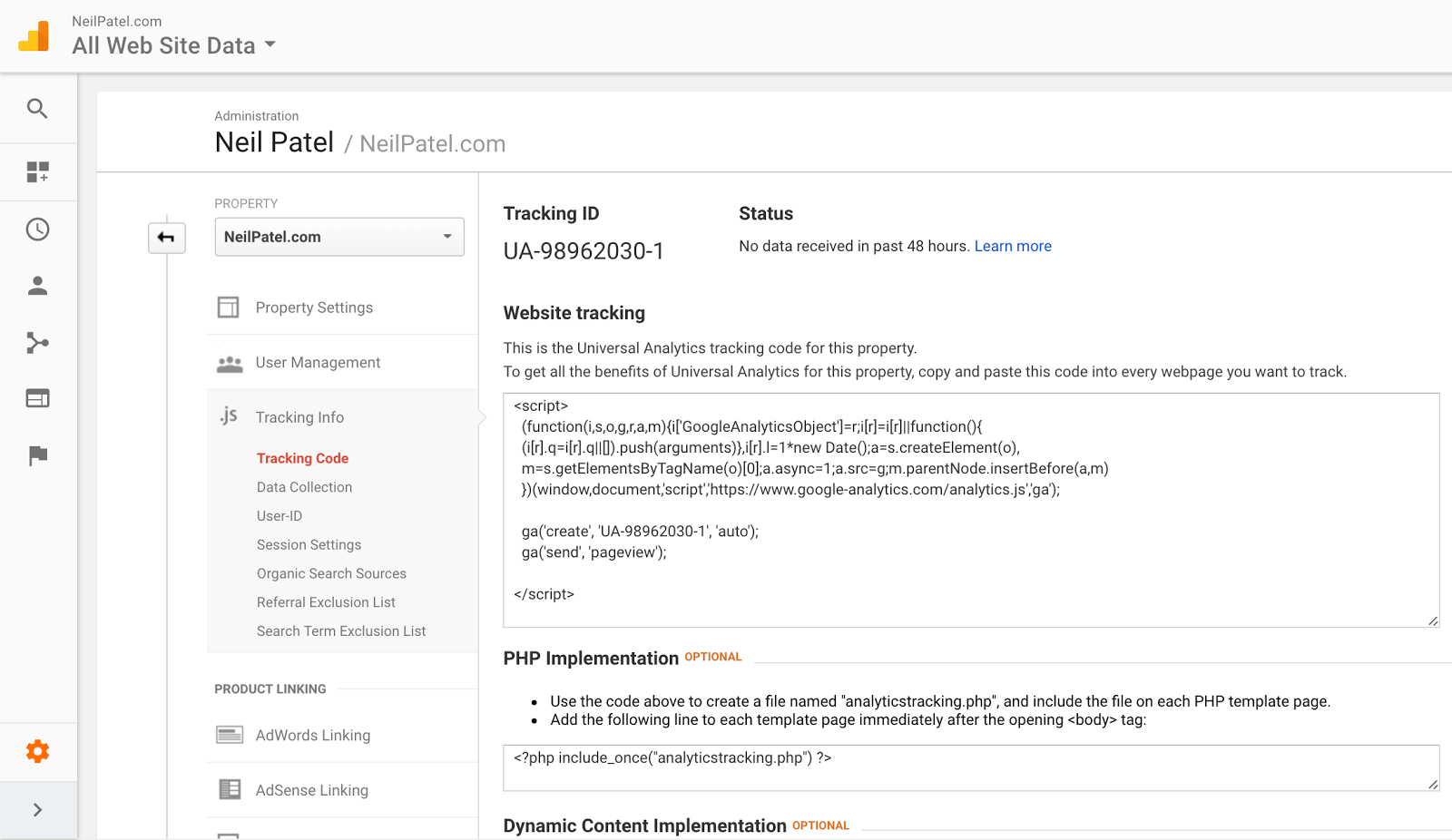Open Property Settings menu item
Screen dimensions: 1452x840
tap(314, 308)
